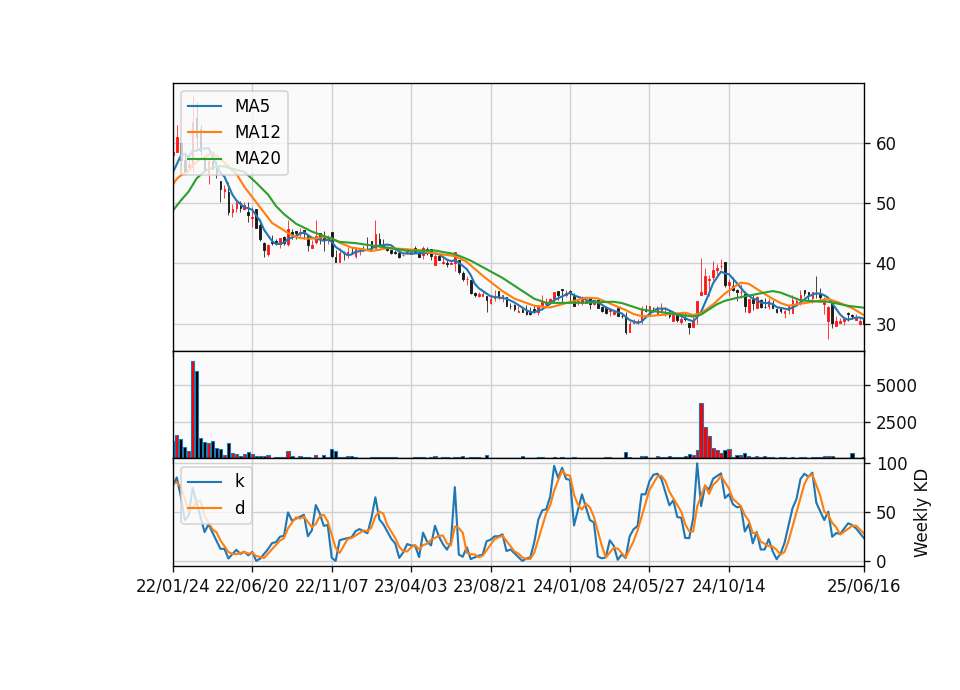Viewport: 960px width, 690px height.
Task: Click the KD axis value 100
Action: [891, 464]
